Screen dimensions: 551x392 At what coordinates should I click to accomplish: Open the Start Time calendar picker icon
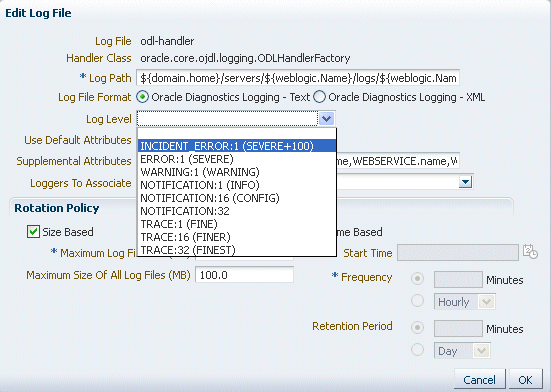point(530,251)
